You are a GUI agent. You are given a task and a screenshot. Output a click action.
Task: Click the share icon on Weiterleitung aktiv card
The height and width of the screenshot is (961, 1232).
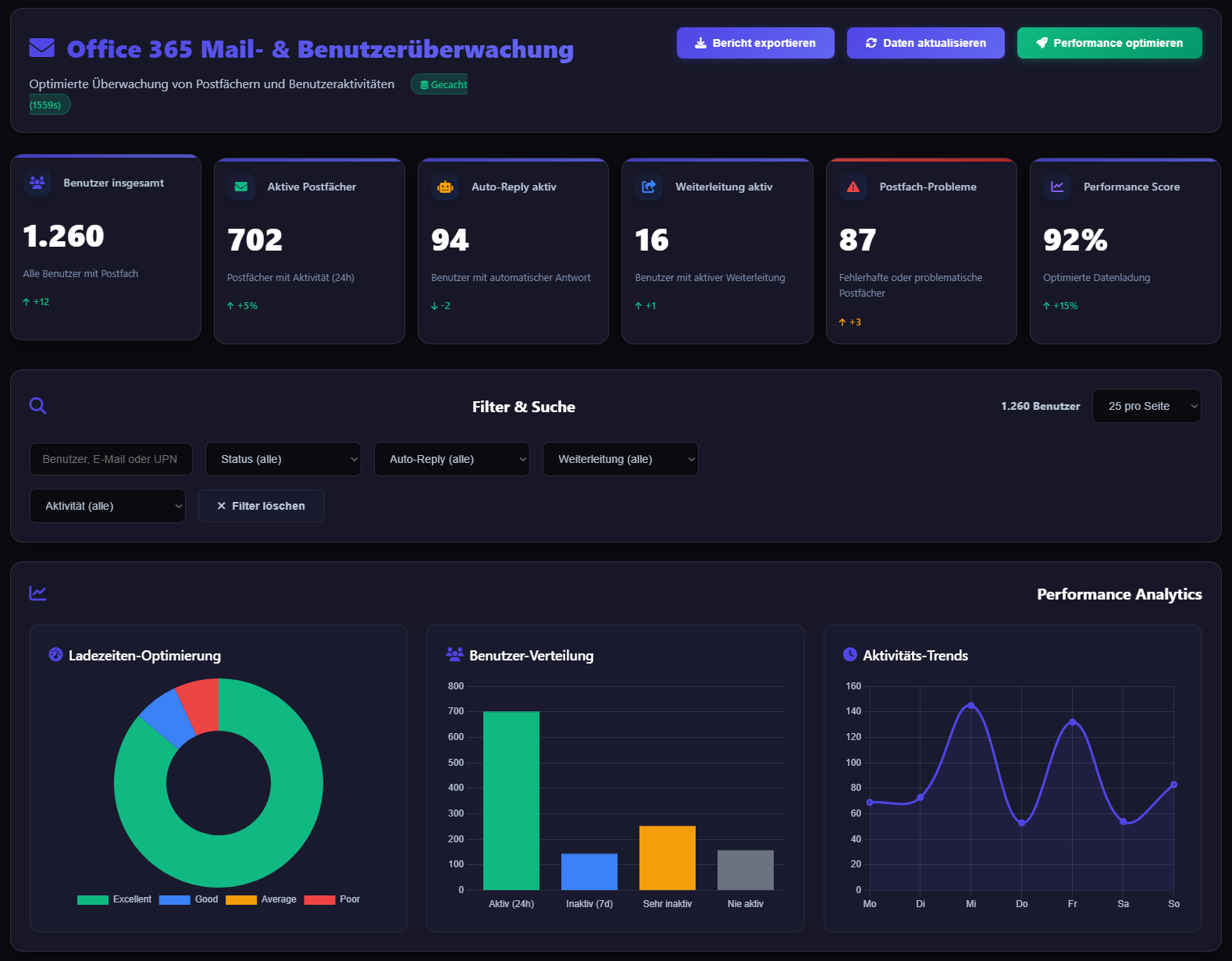tap(649, 187)
